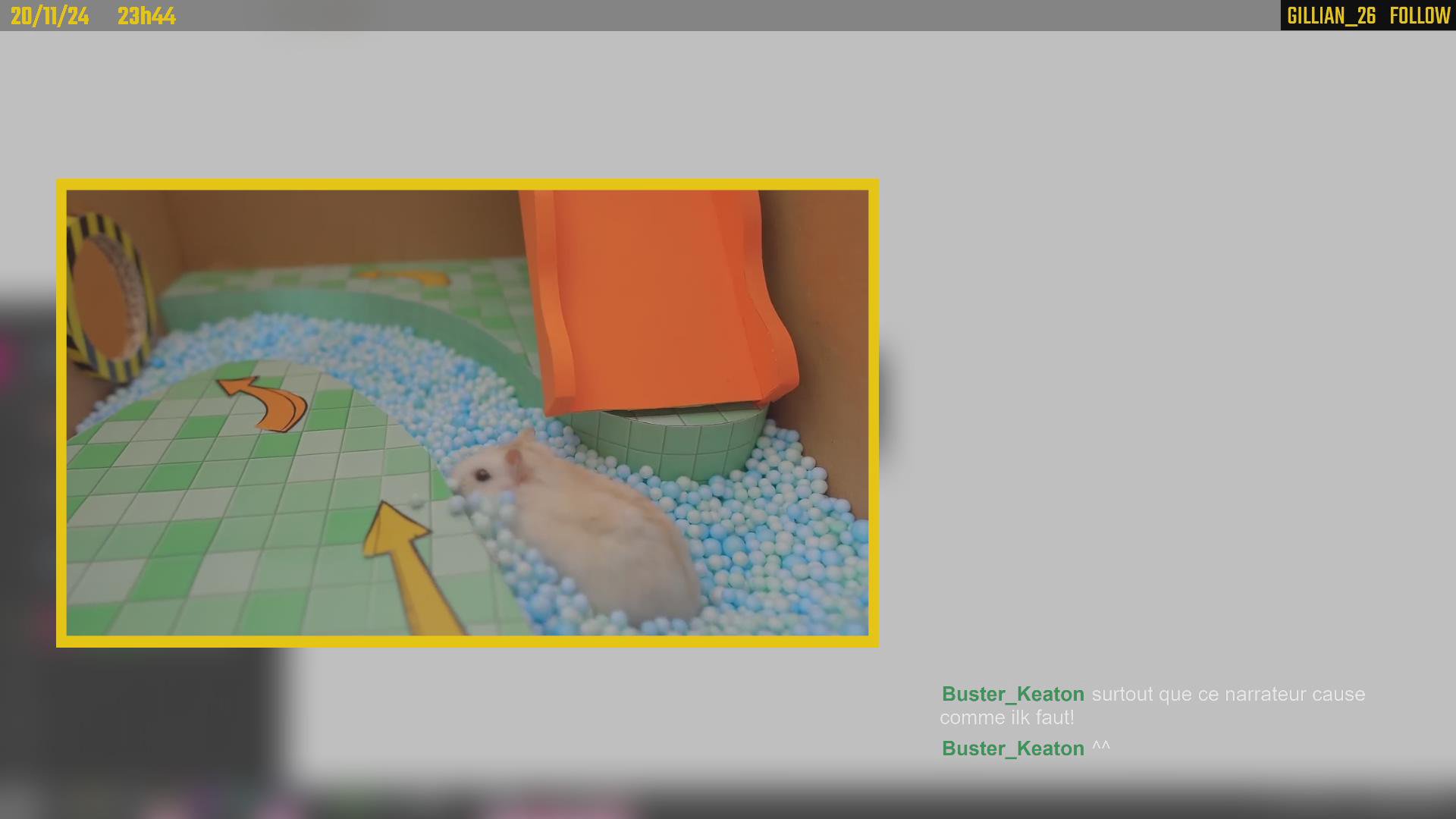Click the hamster video frame

pyautogui.click(x=467, y=413)
